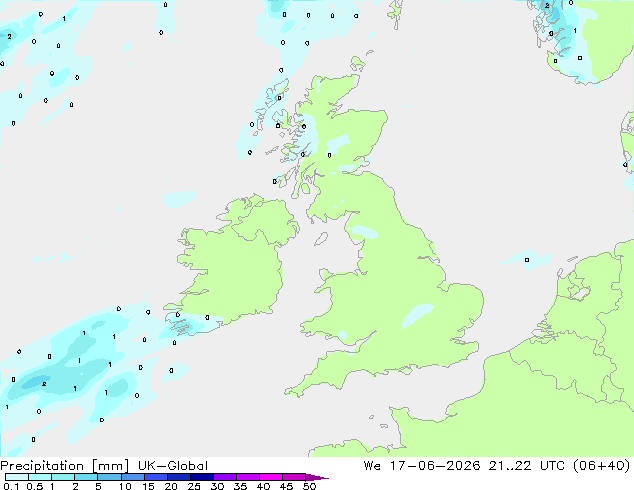Click the date "17-06-2026"

435,466
